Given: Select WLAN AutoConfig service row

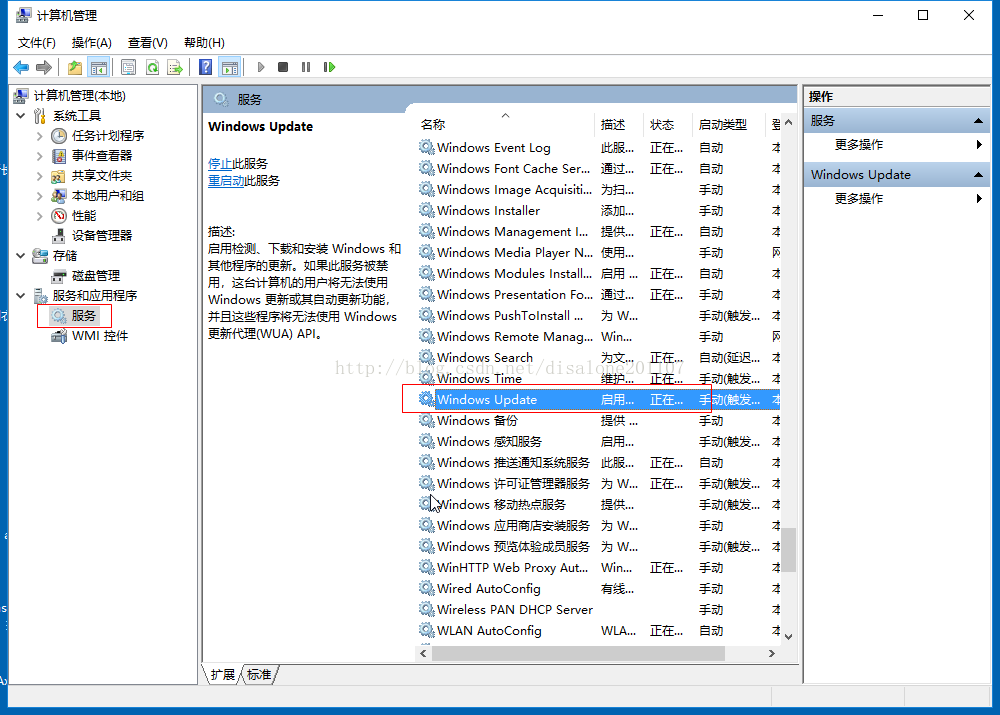Looking at the screenshot, I should click(x=599, y=631).
